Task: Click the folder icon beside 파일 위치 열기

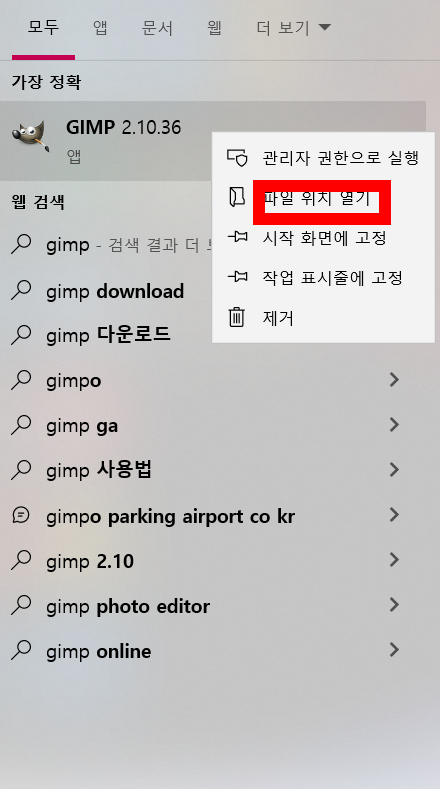Action: point(237,198)
